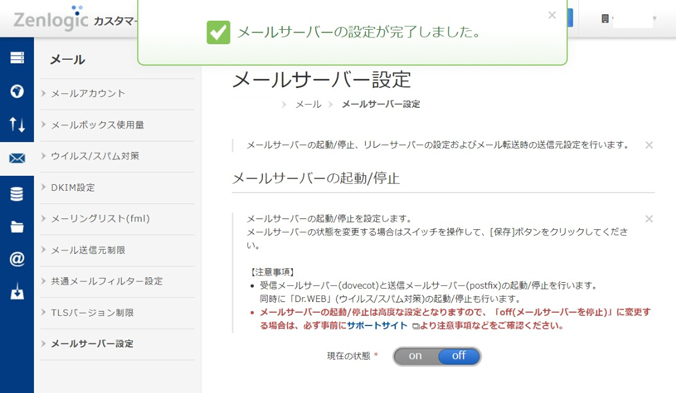Click the サポートサイト link

point(377,326)
